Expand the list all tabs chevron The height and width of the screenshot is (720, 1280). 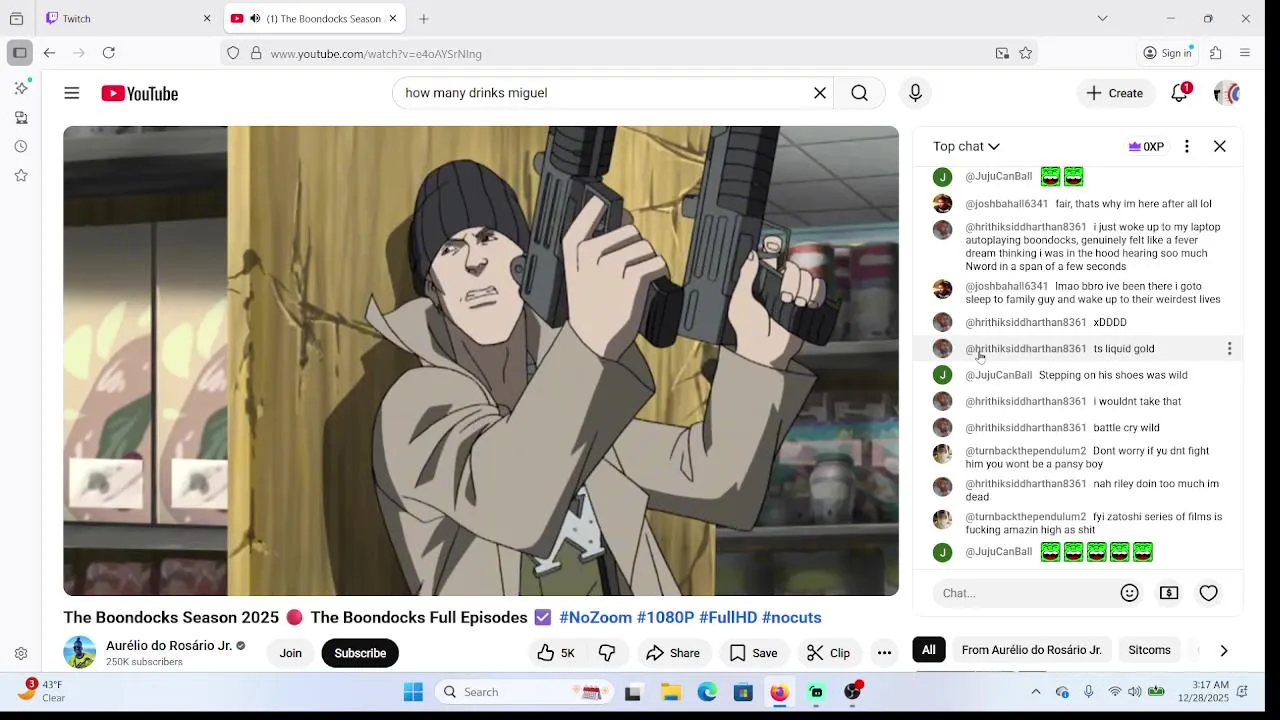(1102, 18)
